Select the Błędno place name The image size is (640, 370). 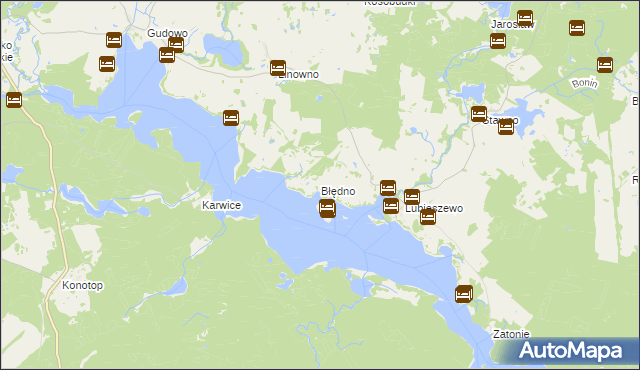[338, 191]
